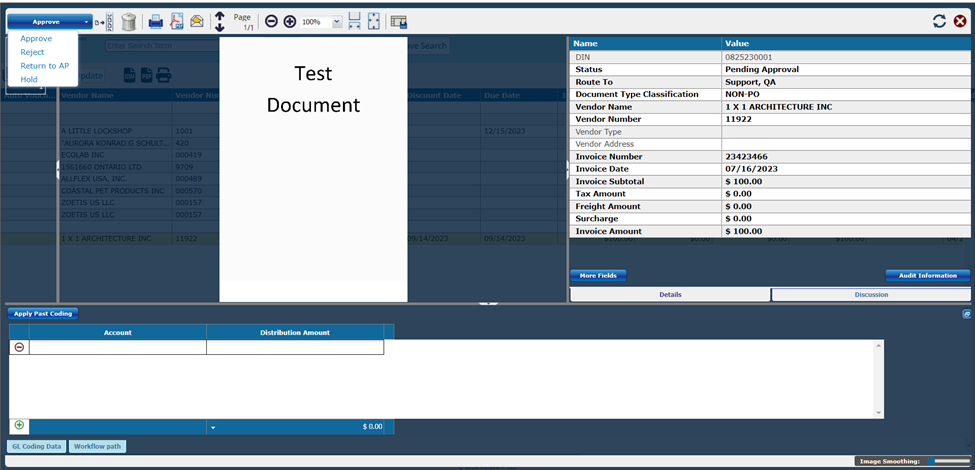975x470 pixels.
Task: Click the fit-to-width icon
Action: click(x=354, y=21)
